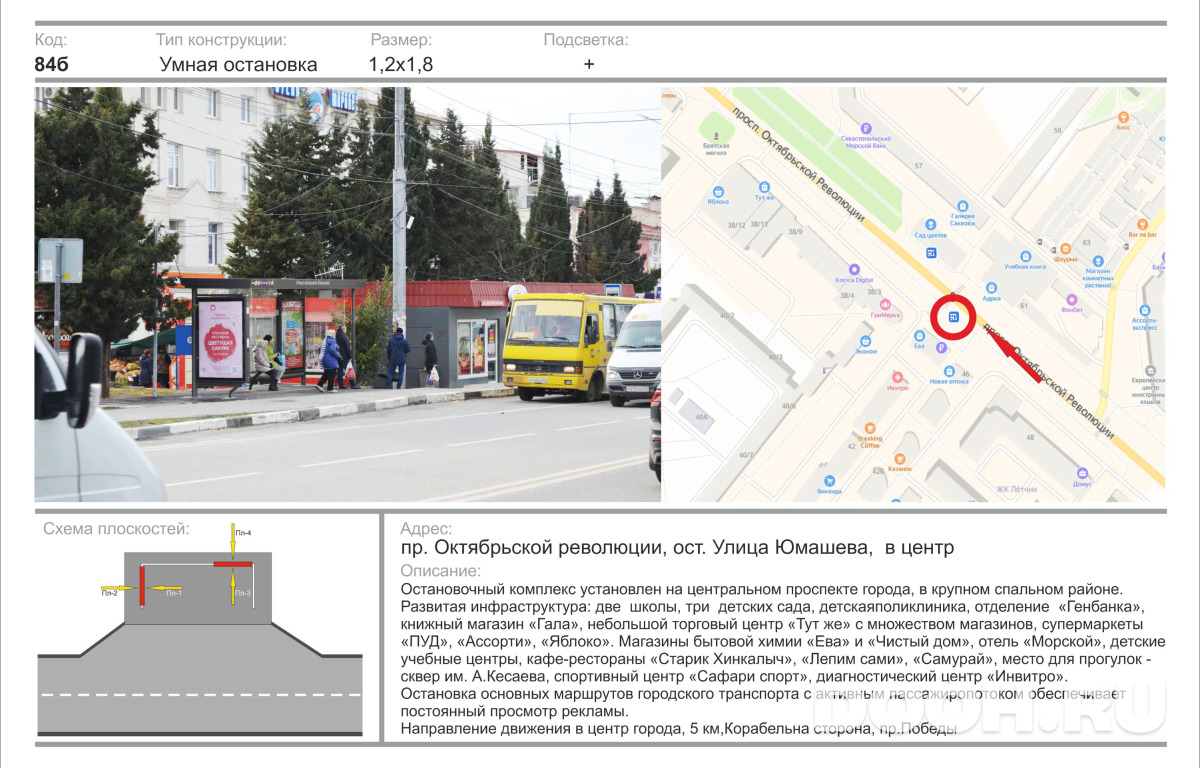This screenshot has width=1200, height=768.
Task: Select the Пл-3 label in the scheme
Action: [x=243, y=594]
